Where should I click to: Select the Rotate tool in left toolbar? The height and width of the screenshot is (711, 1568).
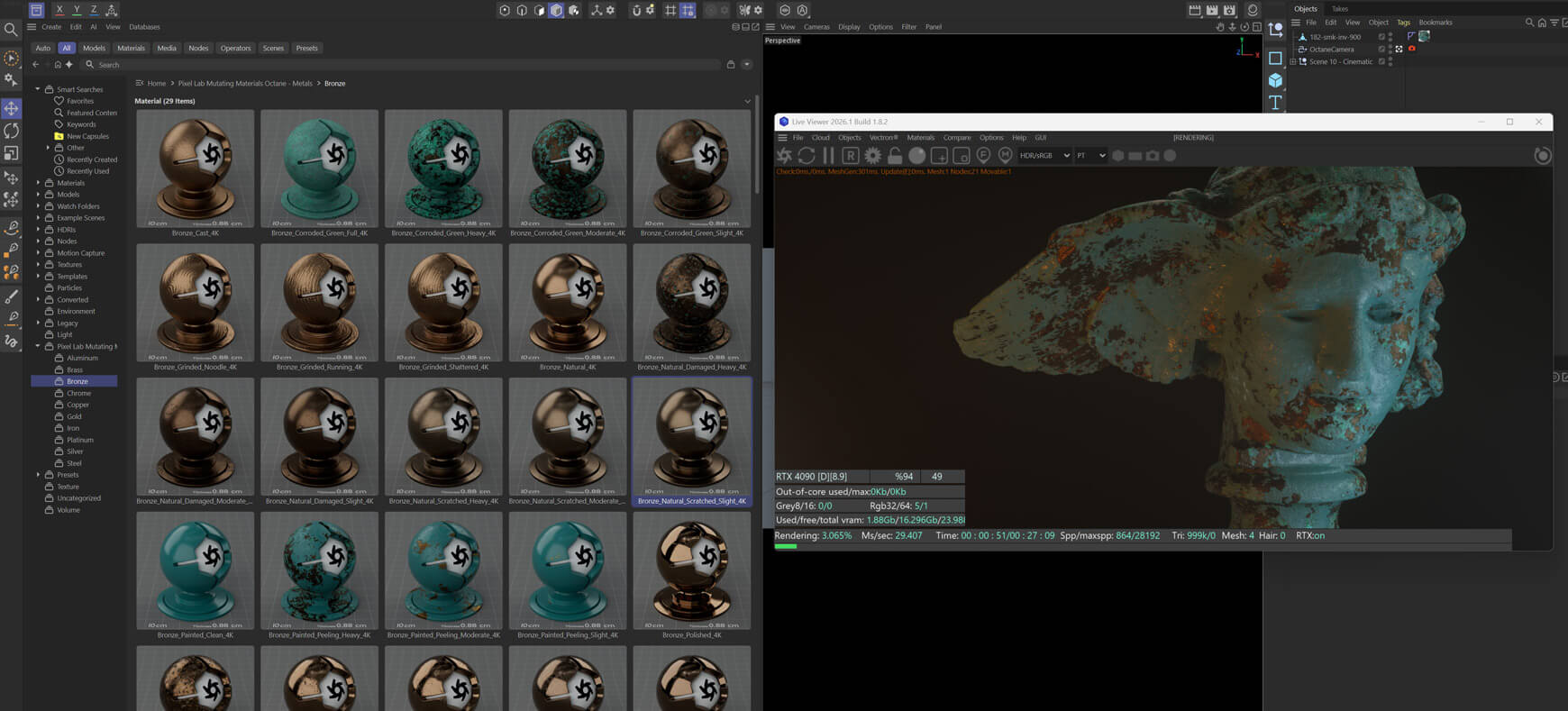click(x=11, y=131)
